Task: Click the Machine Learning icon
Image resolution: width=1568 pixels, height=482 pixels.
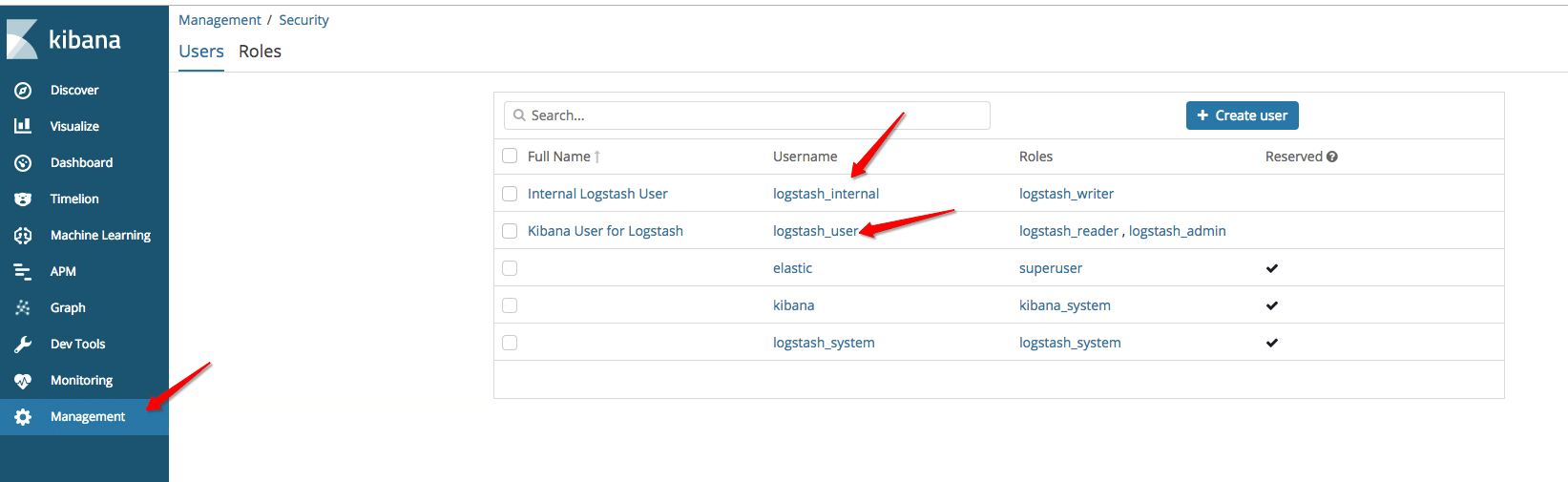Action: [23, 235]
